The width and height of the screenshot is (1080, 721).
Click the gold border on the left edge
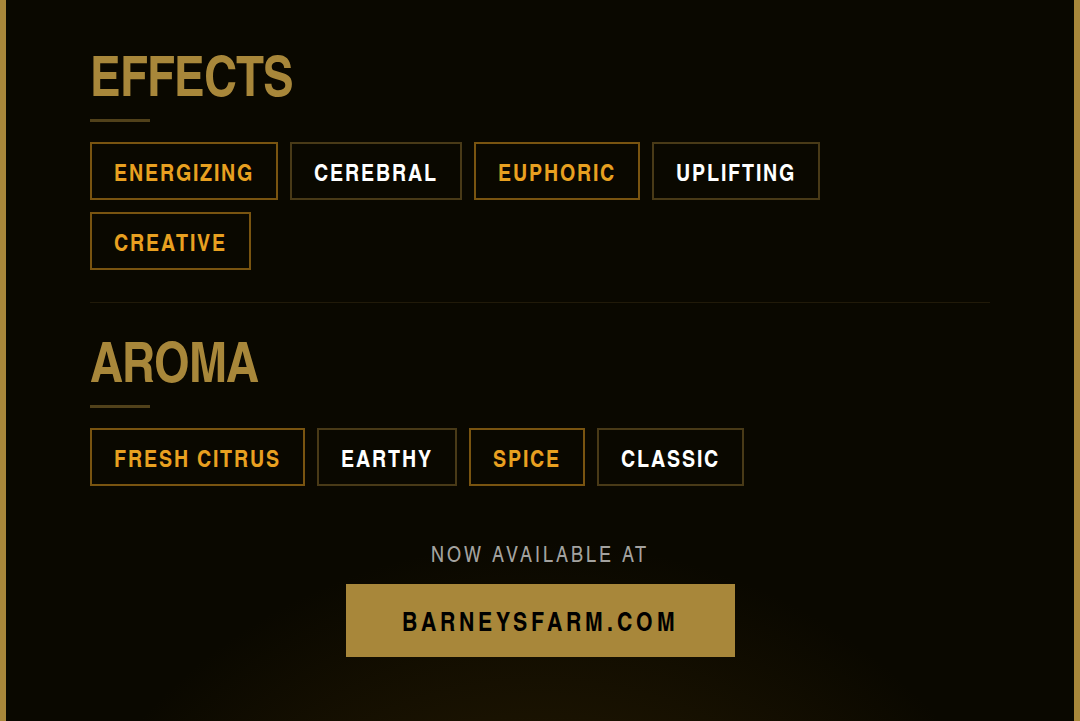click(3, 360)
